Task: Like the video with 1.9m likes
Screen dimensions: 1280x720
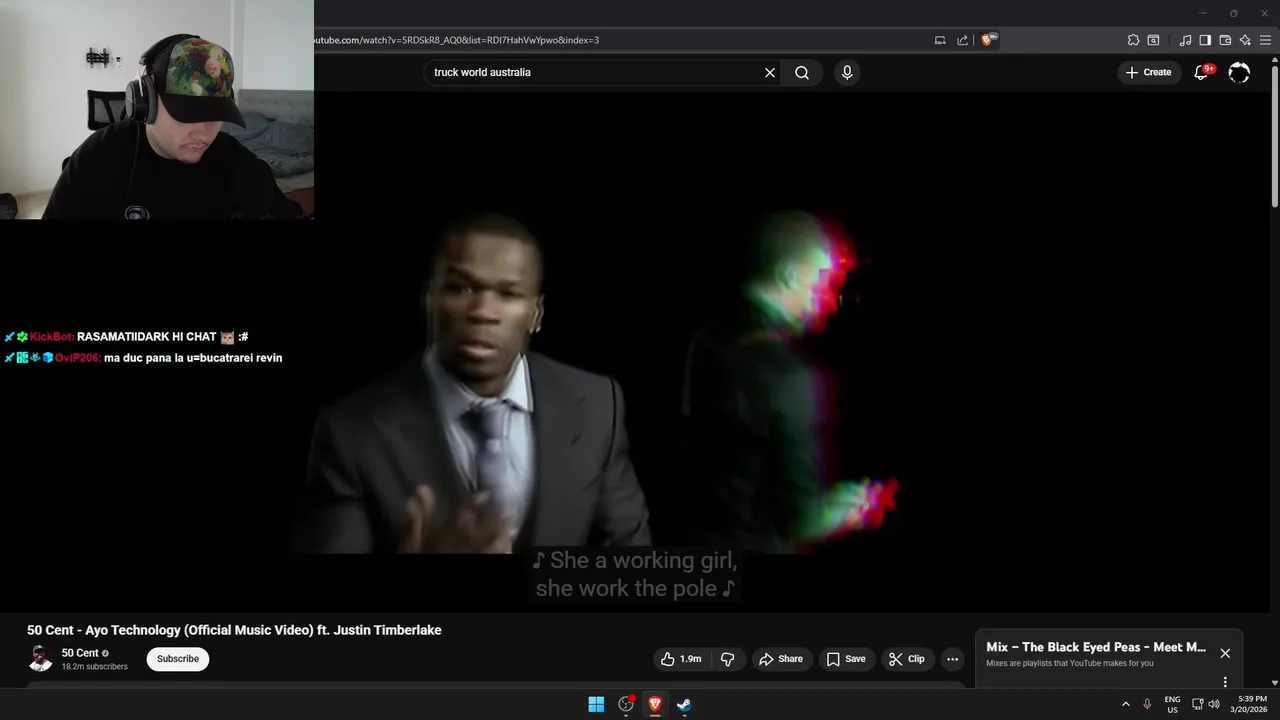Action: click(x=681, y=659)
